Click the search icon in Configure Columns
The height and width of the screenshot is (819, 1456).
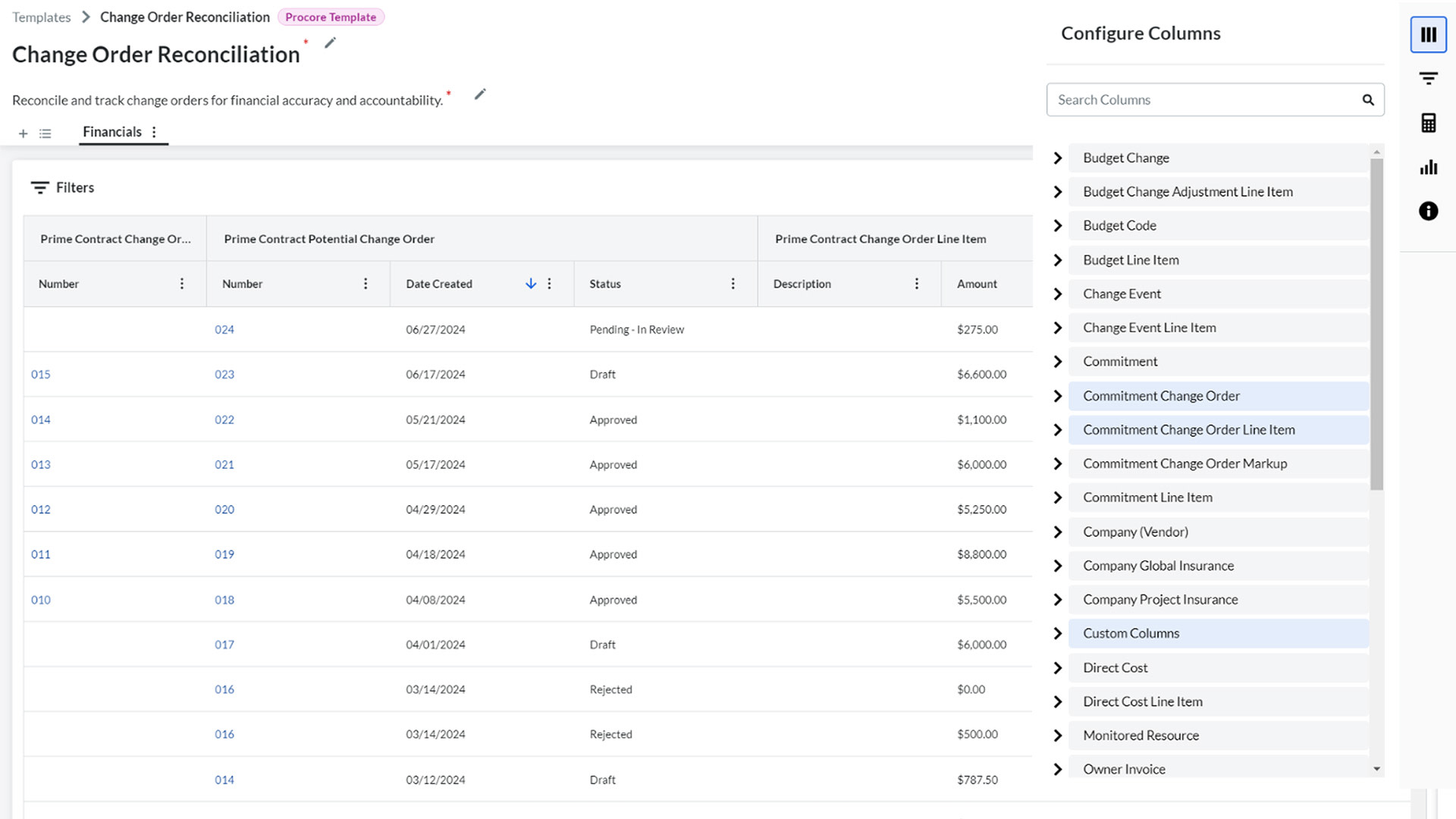1367,99
